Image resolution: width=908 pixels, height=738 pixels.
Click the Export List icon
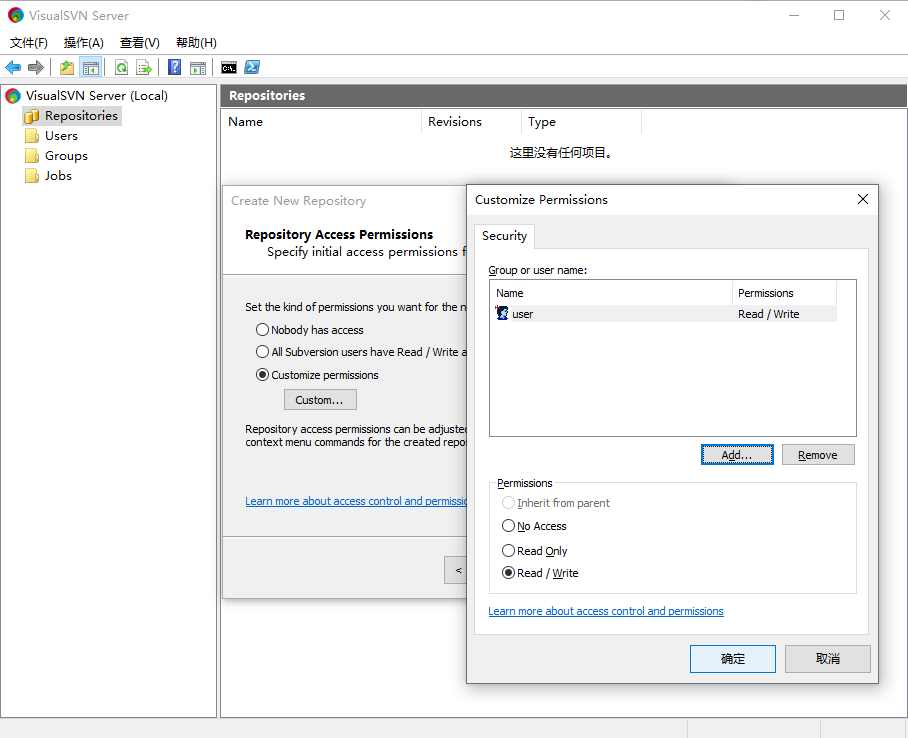click(144, 67)
